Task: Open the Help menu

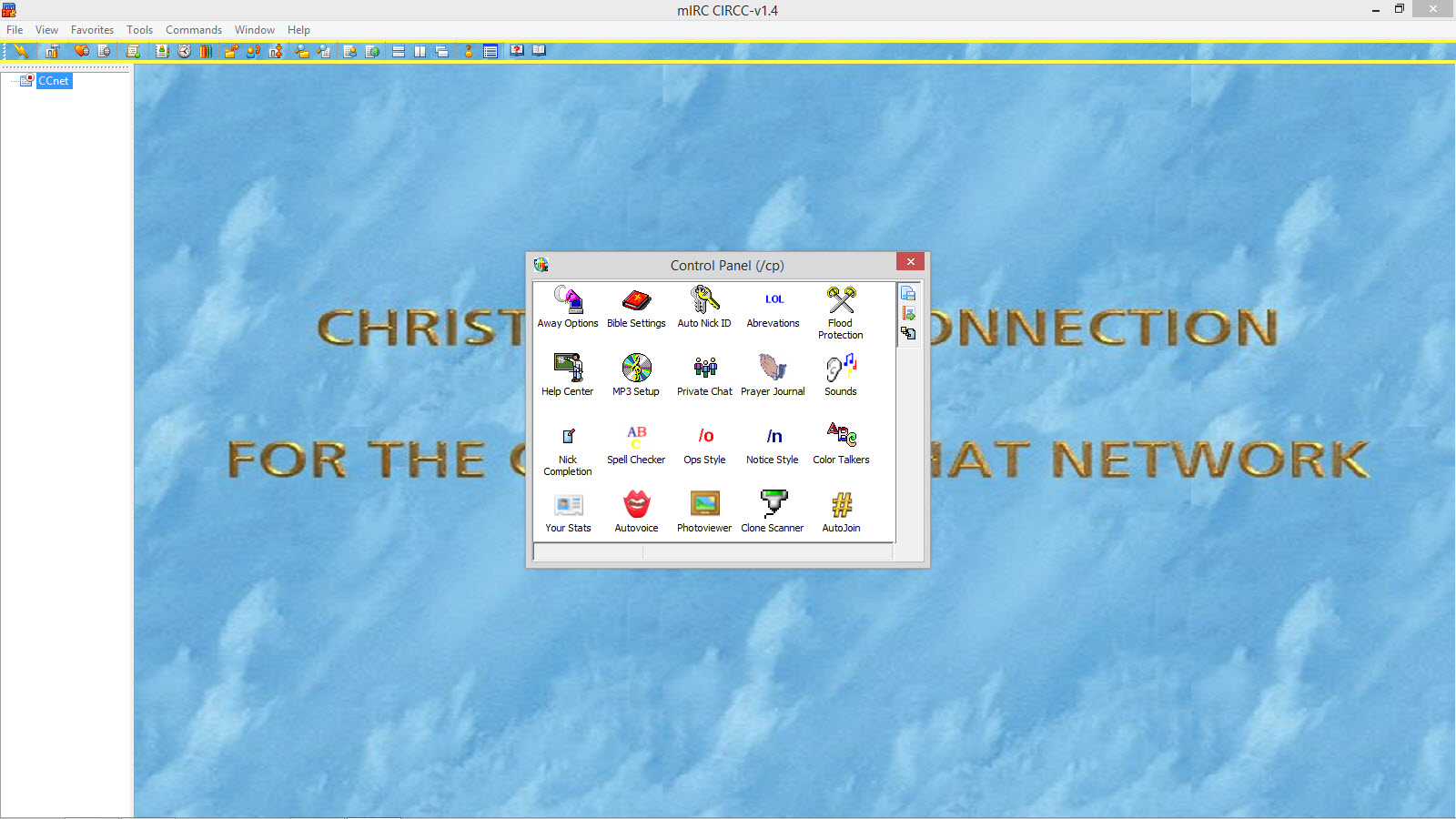Action: click(298, 30)
